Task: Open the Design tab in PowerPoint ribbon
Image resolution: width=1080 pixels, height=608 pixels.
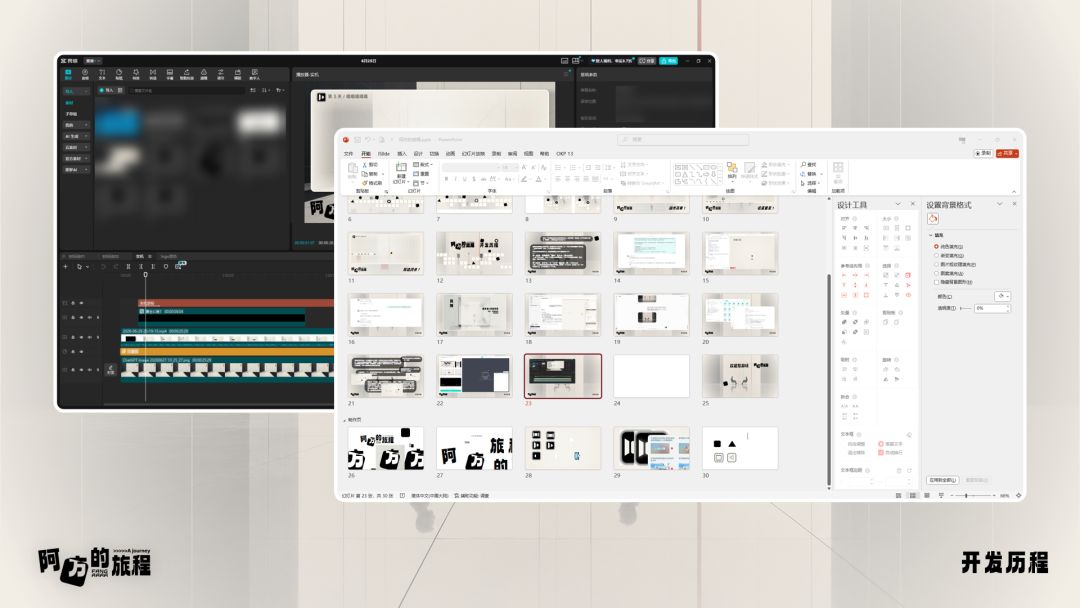Action: click(417, 154)
